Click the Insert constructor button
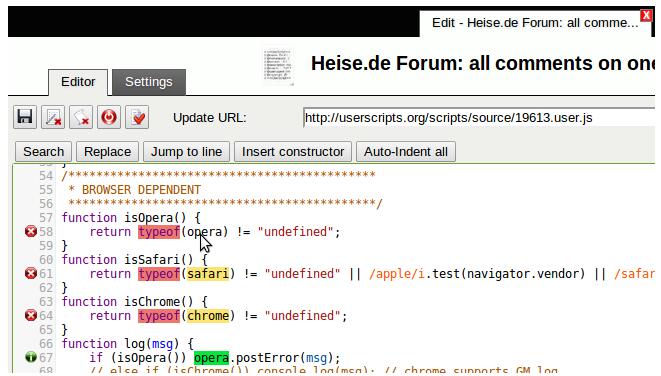The width and height of the screenshot is (661, 376). [293, 152]
